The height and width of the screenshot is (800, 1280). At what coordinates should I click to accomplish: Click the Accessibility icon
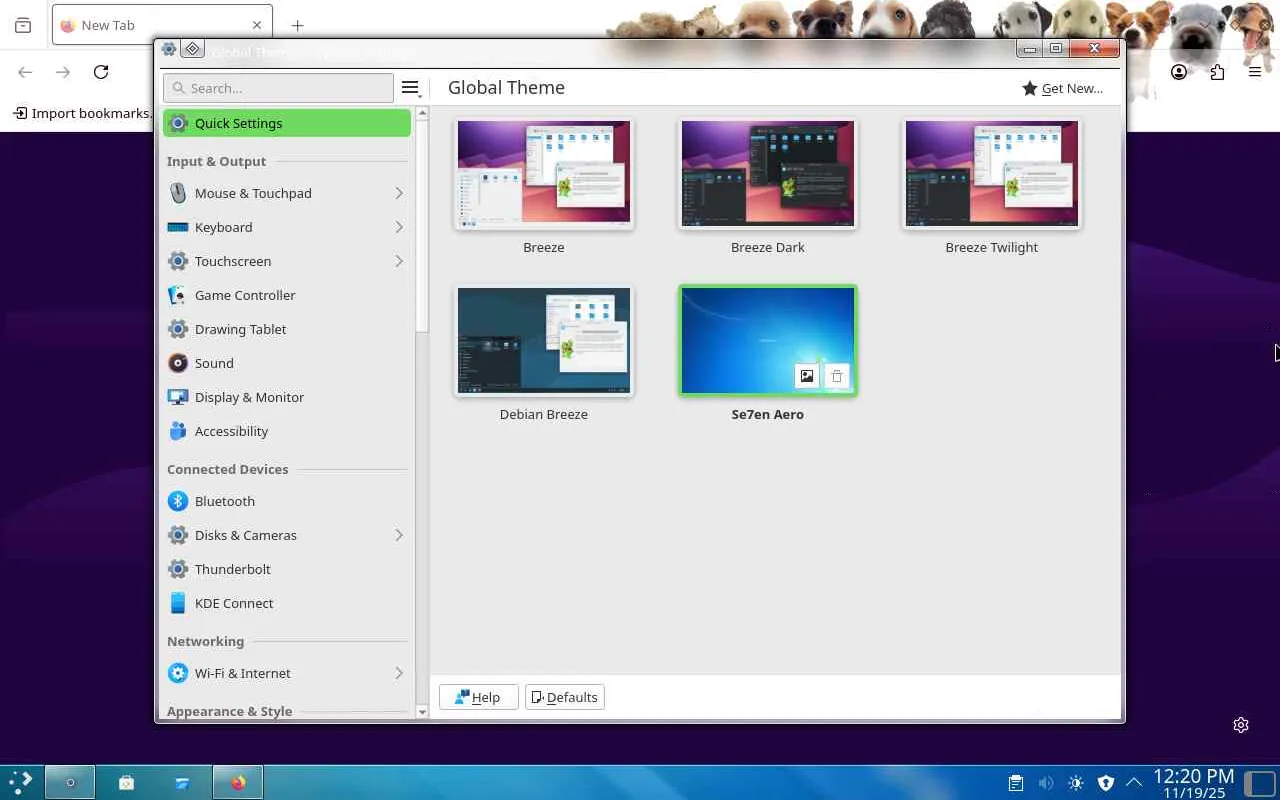click(178, 431)
